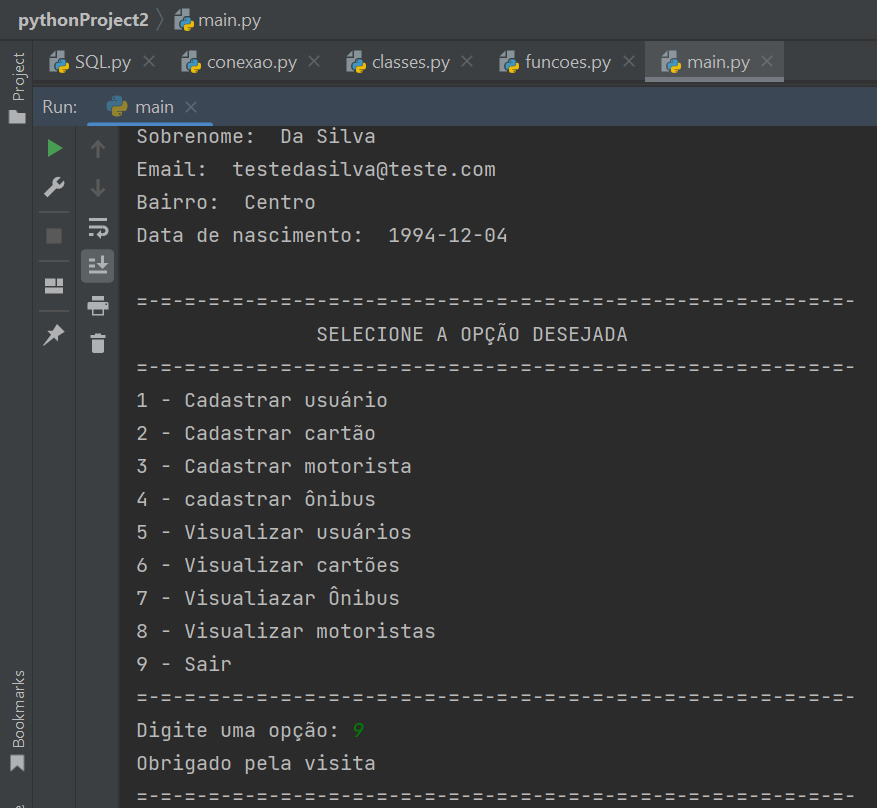
Task: Click 'SELECIONE A OPÇÃO DESEJADA' heading
Action: pos(472,334)
